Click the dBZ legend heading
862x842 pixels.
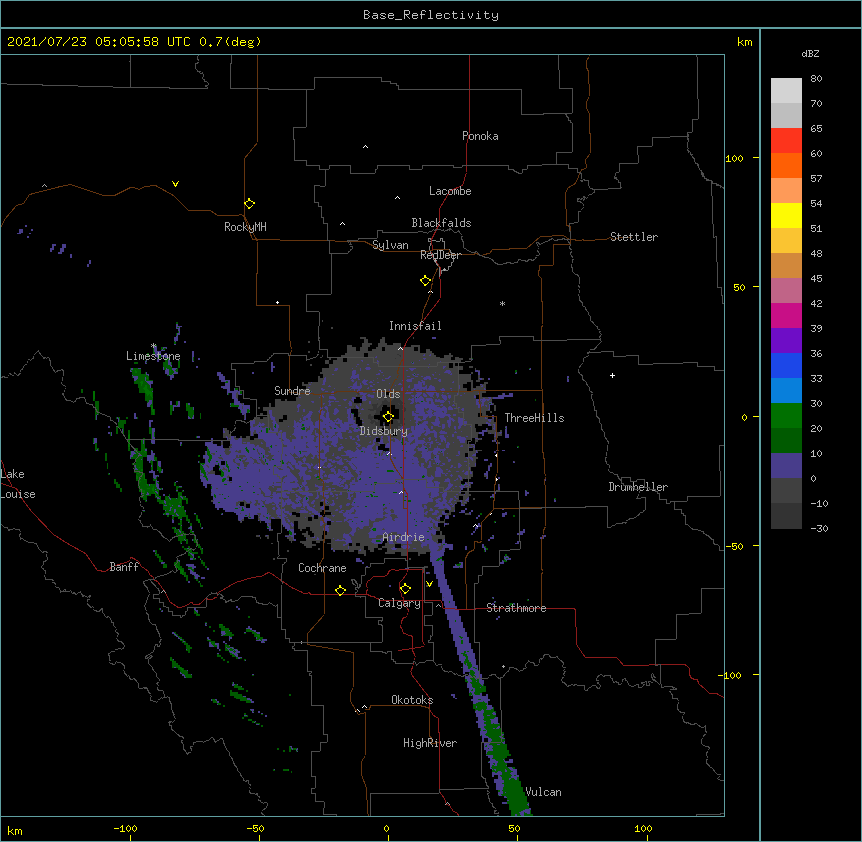coord(810,53)
